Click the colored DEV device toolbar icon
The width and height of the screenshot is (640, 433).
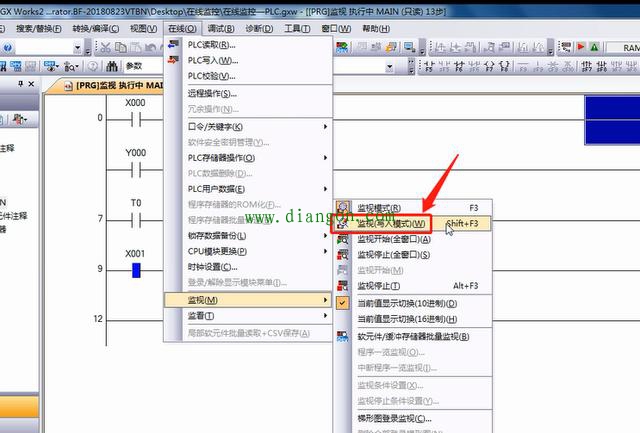coord(342,47)
